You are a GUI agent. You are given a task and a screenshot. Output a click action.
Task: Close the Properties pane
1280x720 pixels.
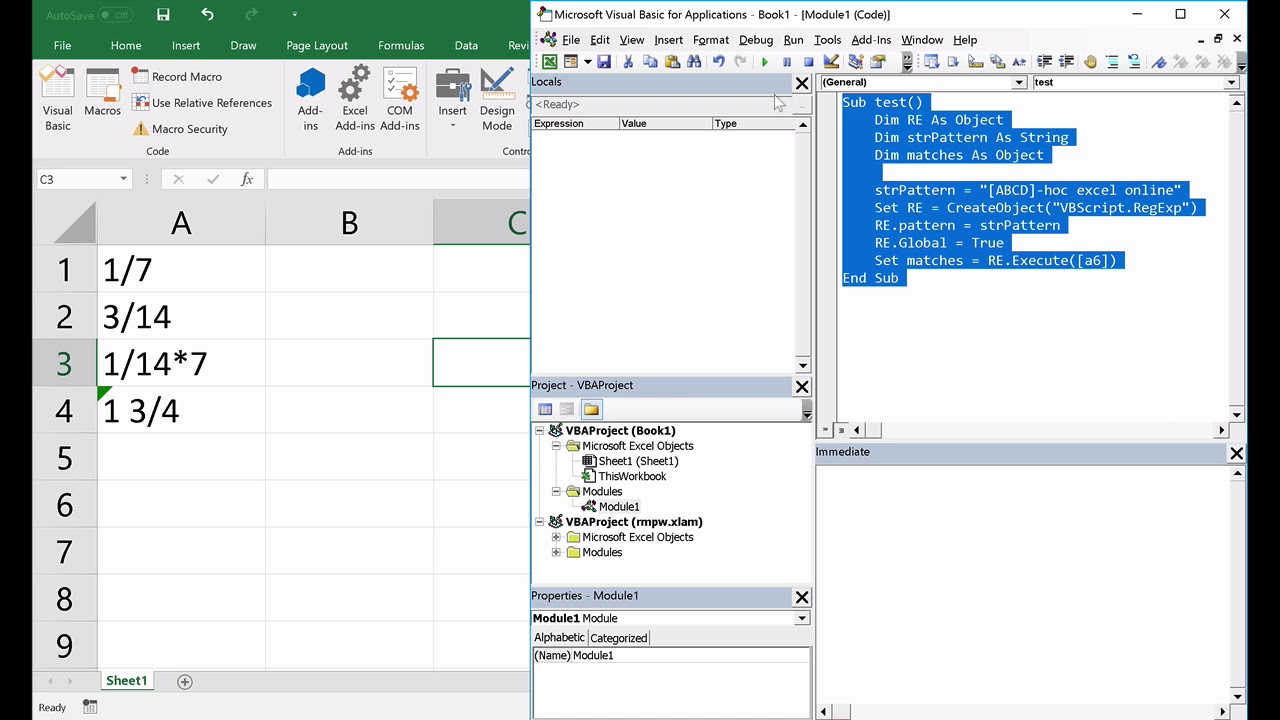802,597
